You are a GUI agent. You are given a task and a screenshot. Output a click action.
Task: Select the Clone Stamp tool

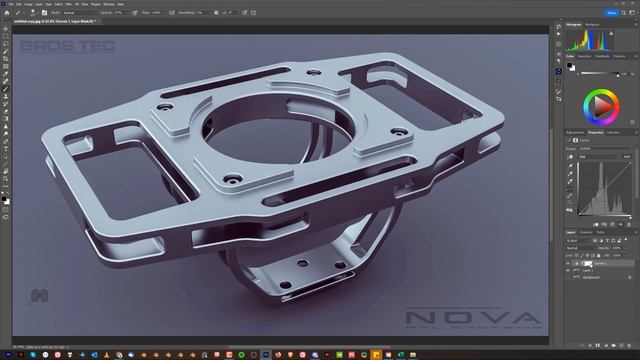[x=5, y=96]
